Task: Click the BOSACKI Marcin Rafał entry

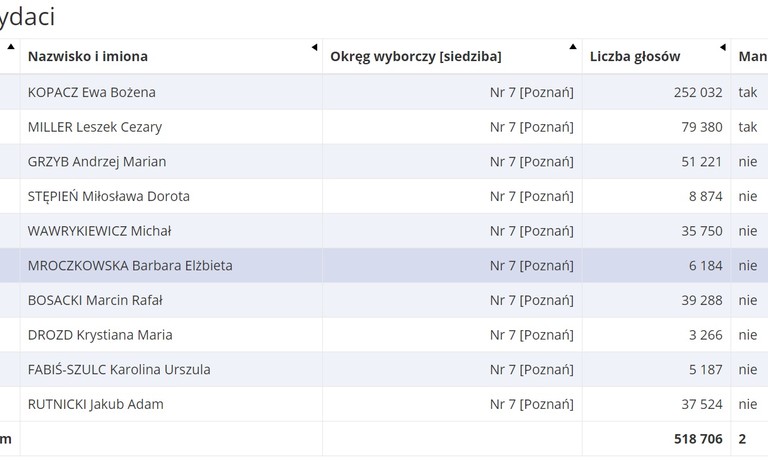Action: click(x=95, y=300)
